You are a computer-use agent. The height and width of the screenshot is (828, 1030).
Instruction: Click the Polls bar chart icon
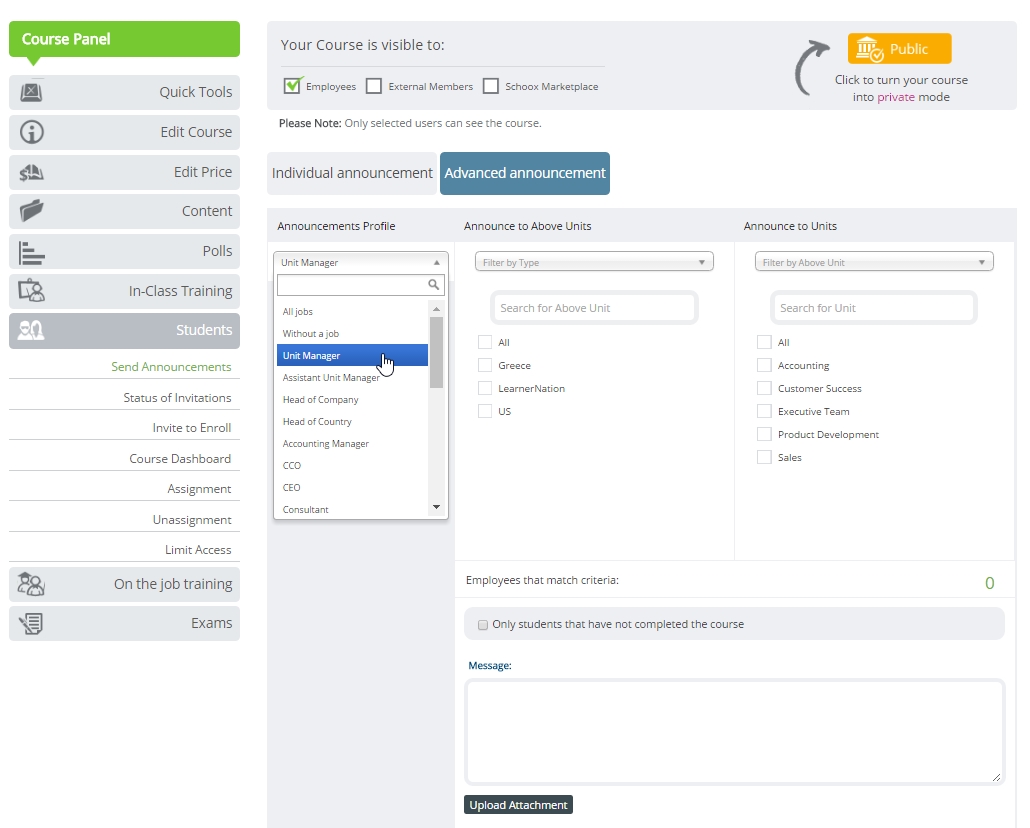[x=32, y=252]
